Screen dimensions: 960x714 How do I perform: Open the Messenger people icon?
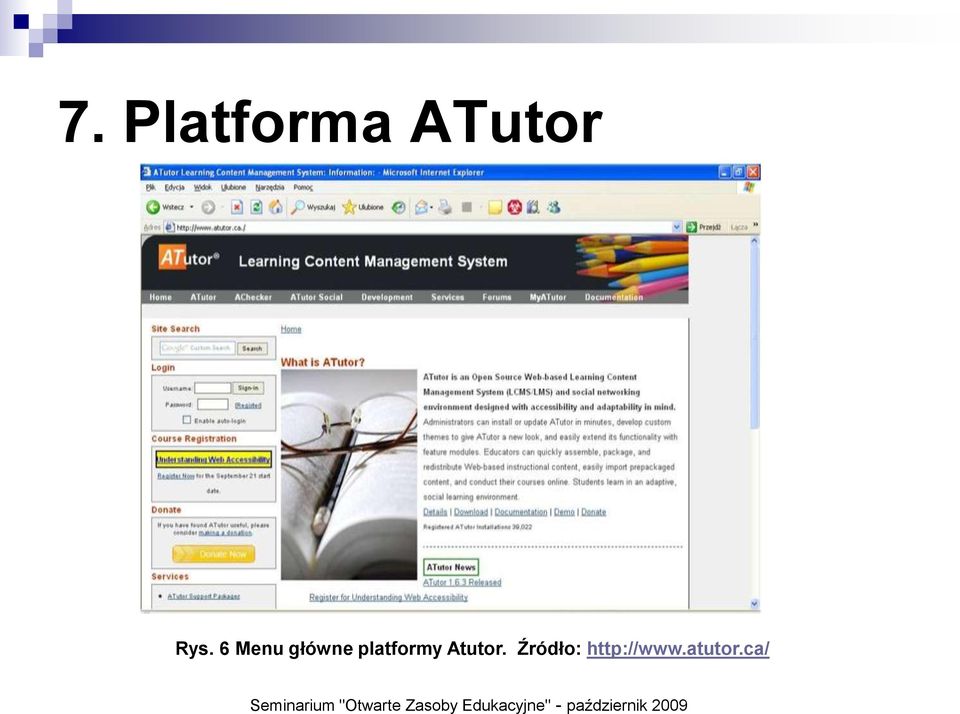click(x=553, y=208)
